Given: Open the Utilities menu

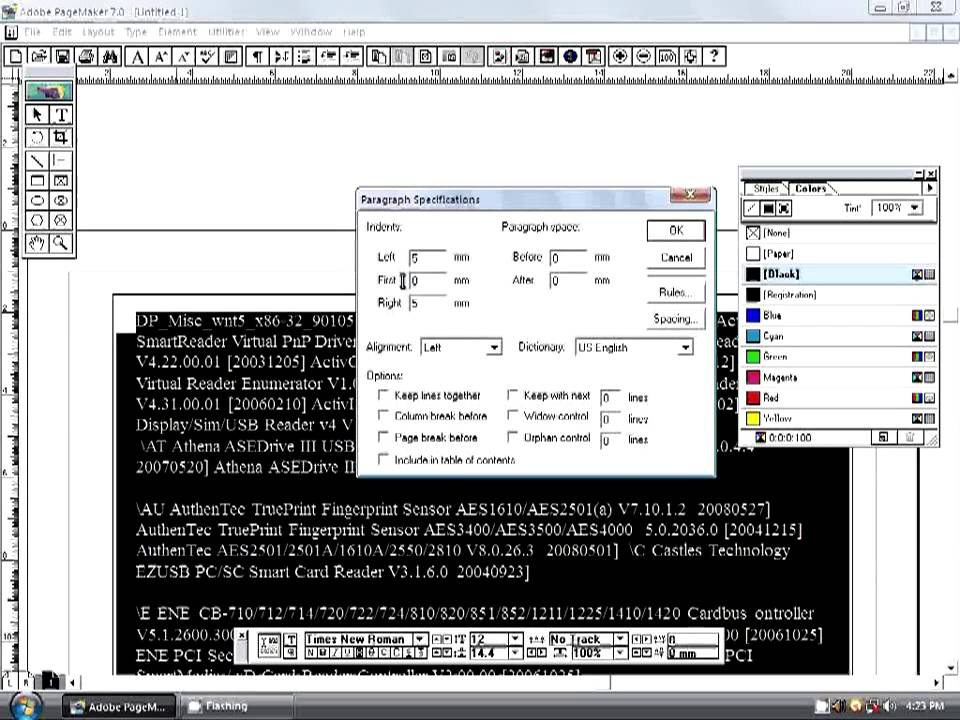Looking at the screenshot, I should [x=227, y=32].
